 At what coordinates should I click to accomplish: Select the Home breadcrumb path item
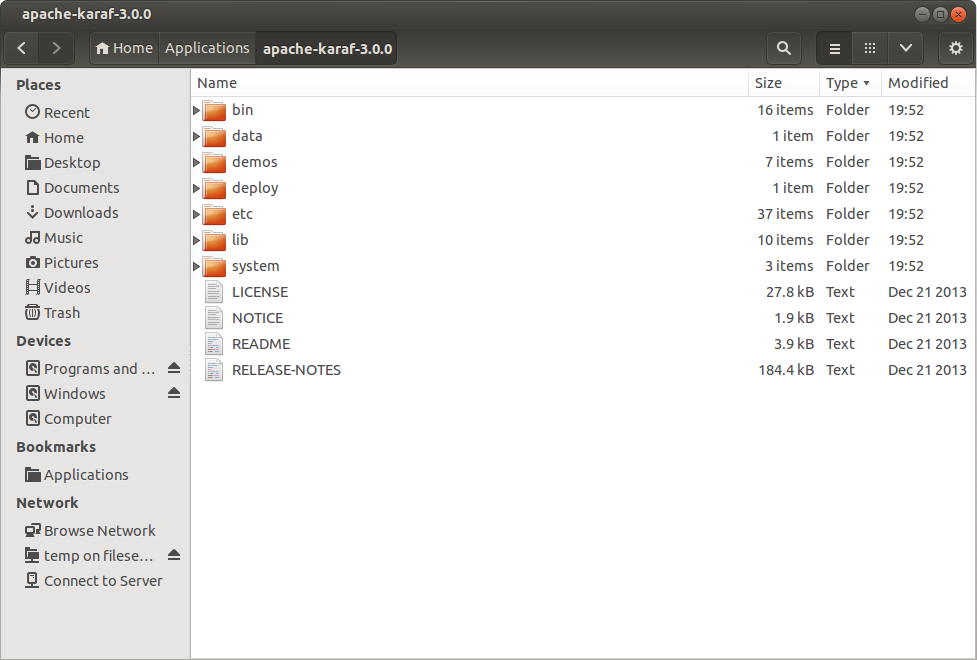(123, 47)
